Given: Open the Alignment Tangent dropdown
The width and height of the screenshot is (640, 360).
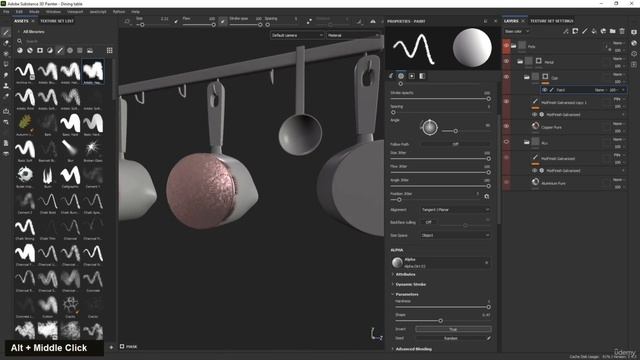Looking at the screenshot, I should 456,210.
